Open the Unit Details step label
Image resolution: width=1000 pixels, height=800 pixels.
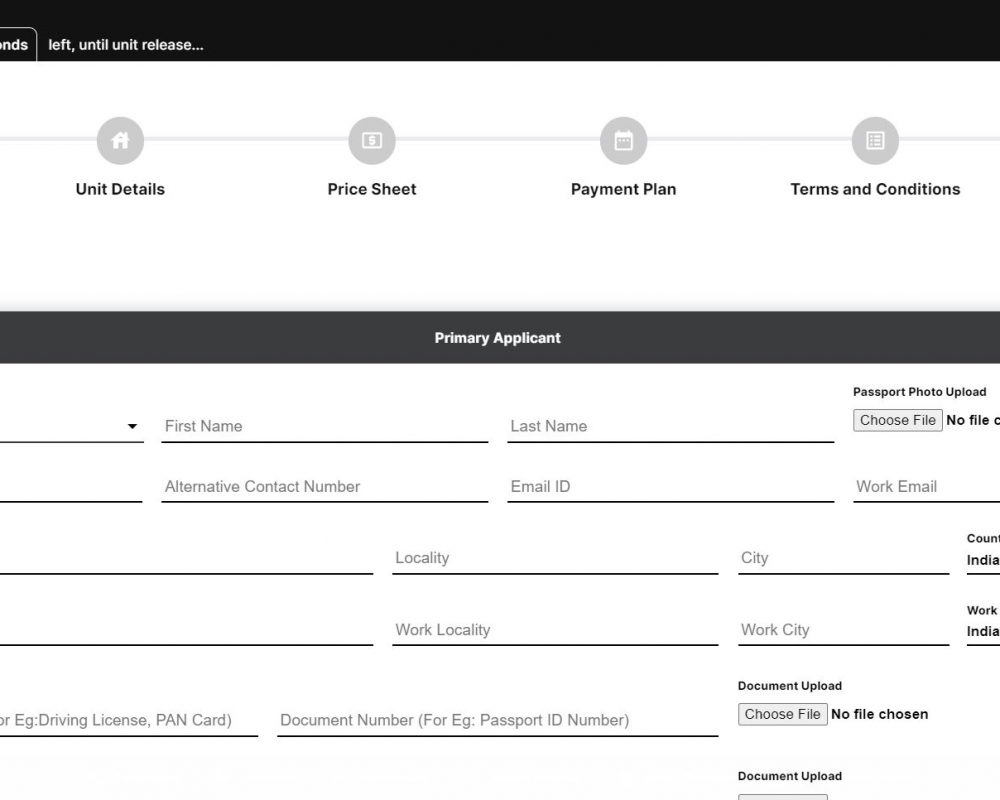120,189
